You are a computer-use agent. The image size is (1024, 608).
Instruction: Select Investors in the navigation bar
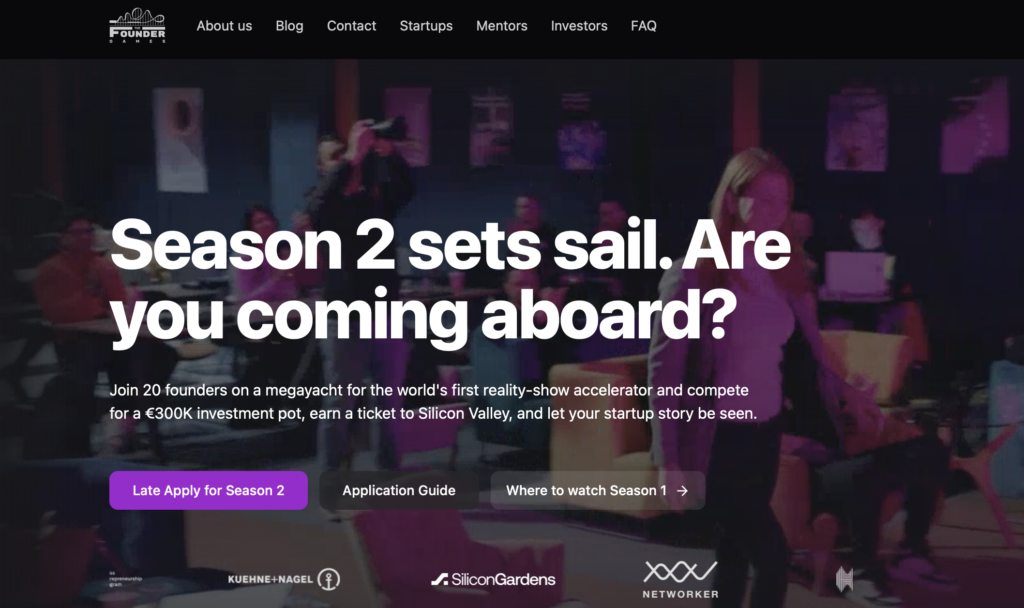point(579,26)
